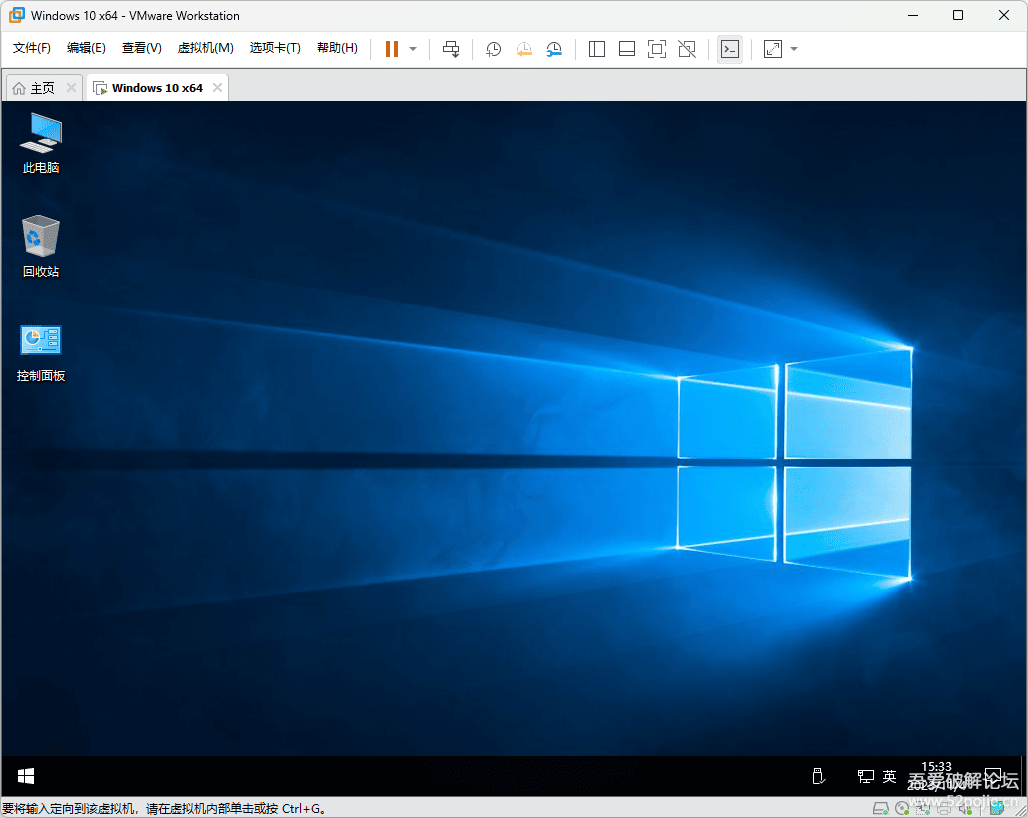Toggle the console view button
The height and width of the screenshot is (818, 1028).
pos(730,49)
